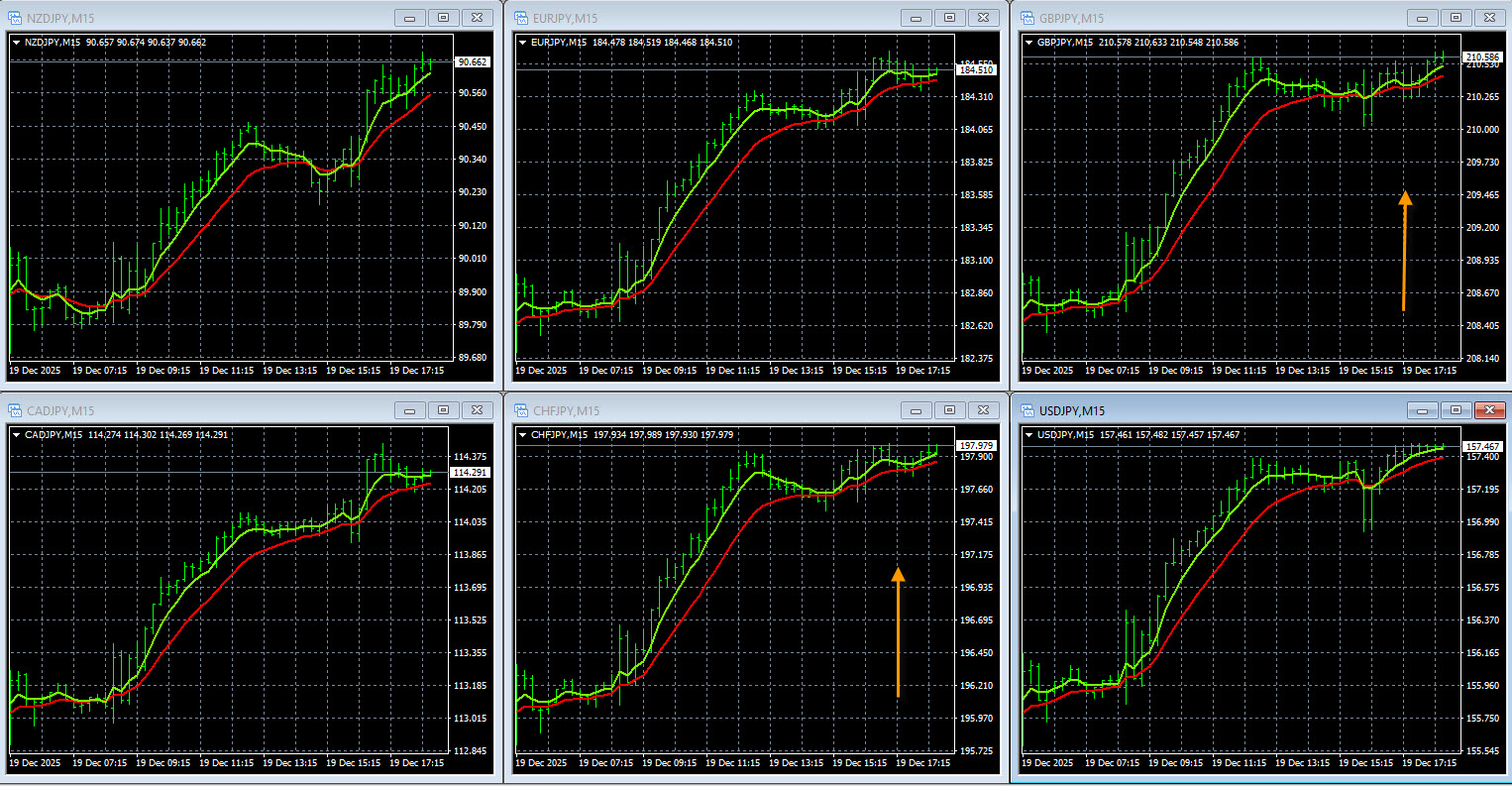Click the 90.662 current price label on NZDJPY
1512x786 pixels.
click(472, 61)
